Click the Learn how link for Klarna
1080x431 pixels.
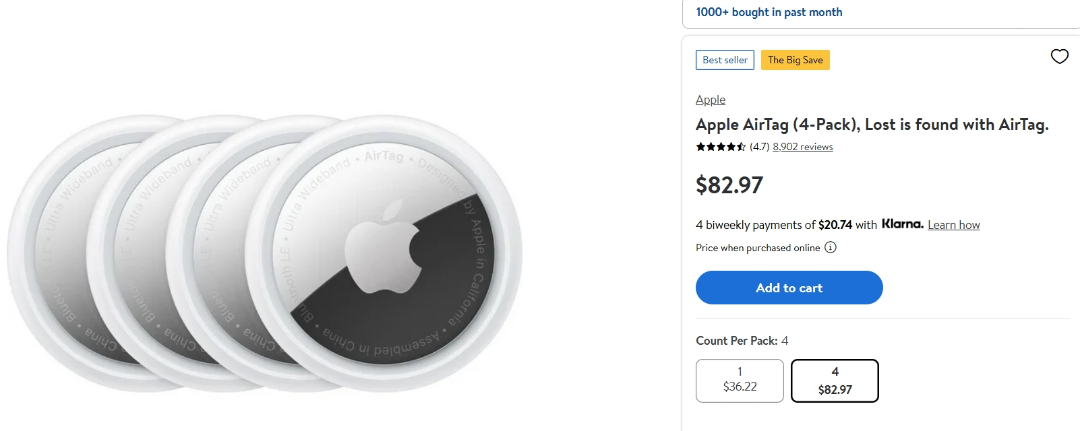click(953, 225)
